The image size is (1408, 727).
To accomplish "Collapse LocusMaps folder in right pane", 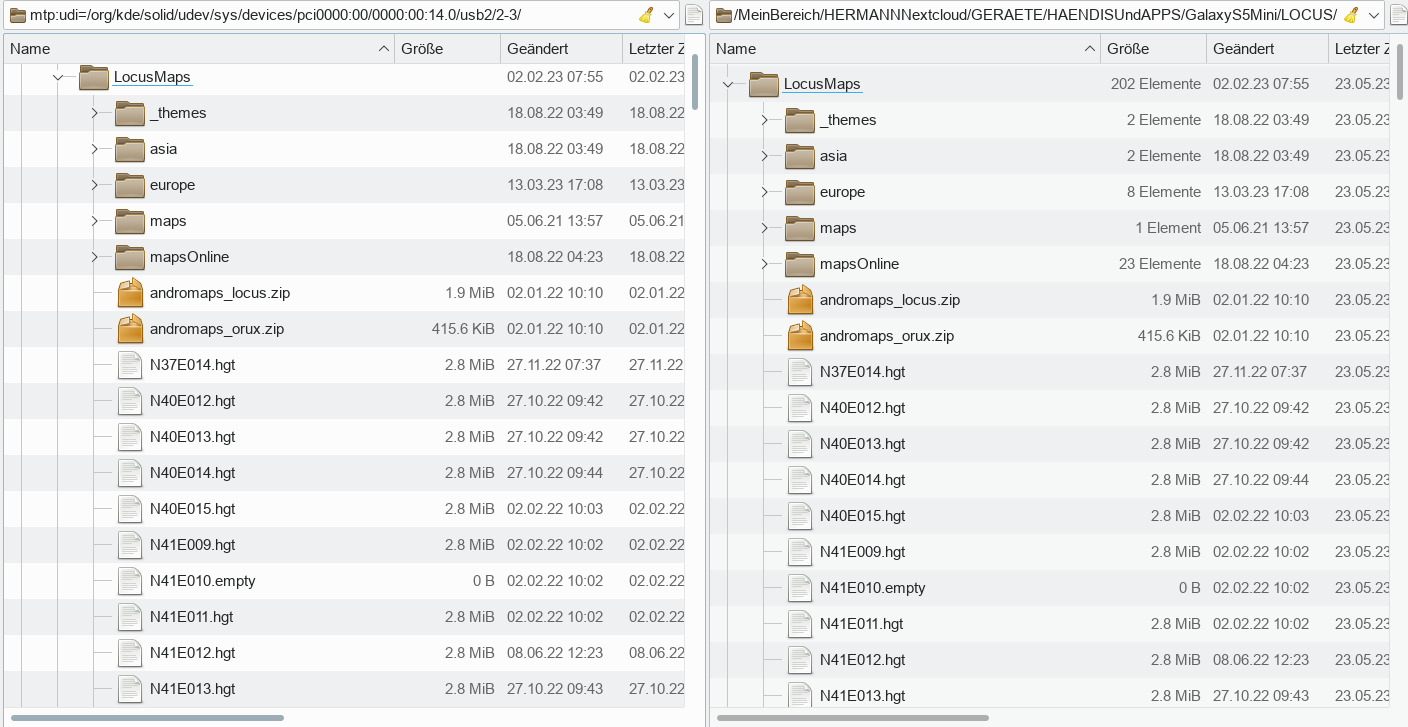I will (728, 84).
